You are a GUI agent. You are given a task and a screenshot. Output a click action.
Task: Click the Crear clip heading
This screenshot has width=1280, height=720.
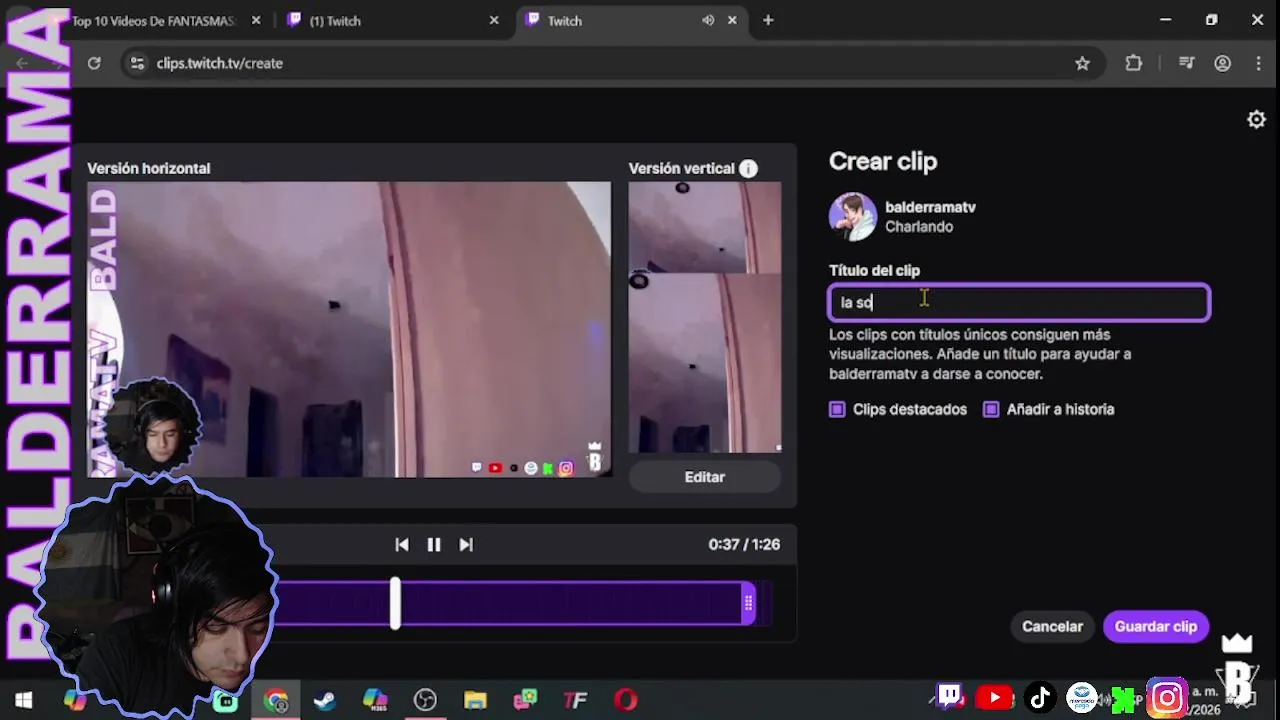[x=883, y=162]
